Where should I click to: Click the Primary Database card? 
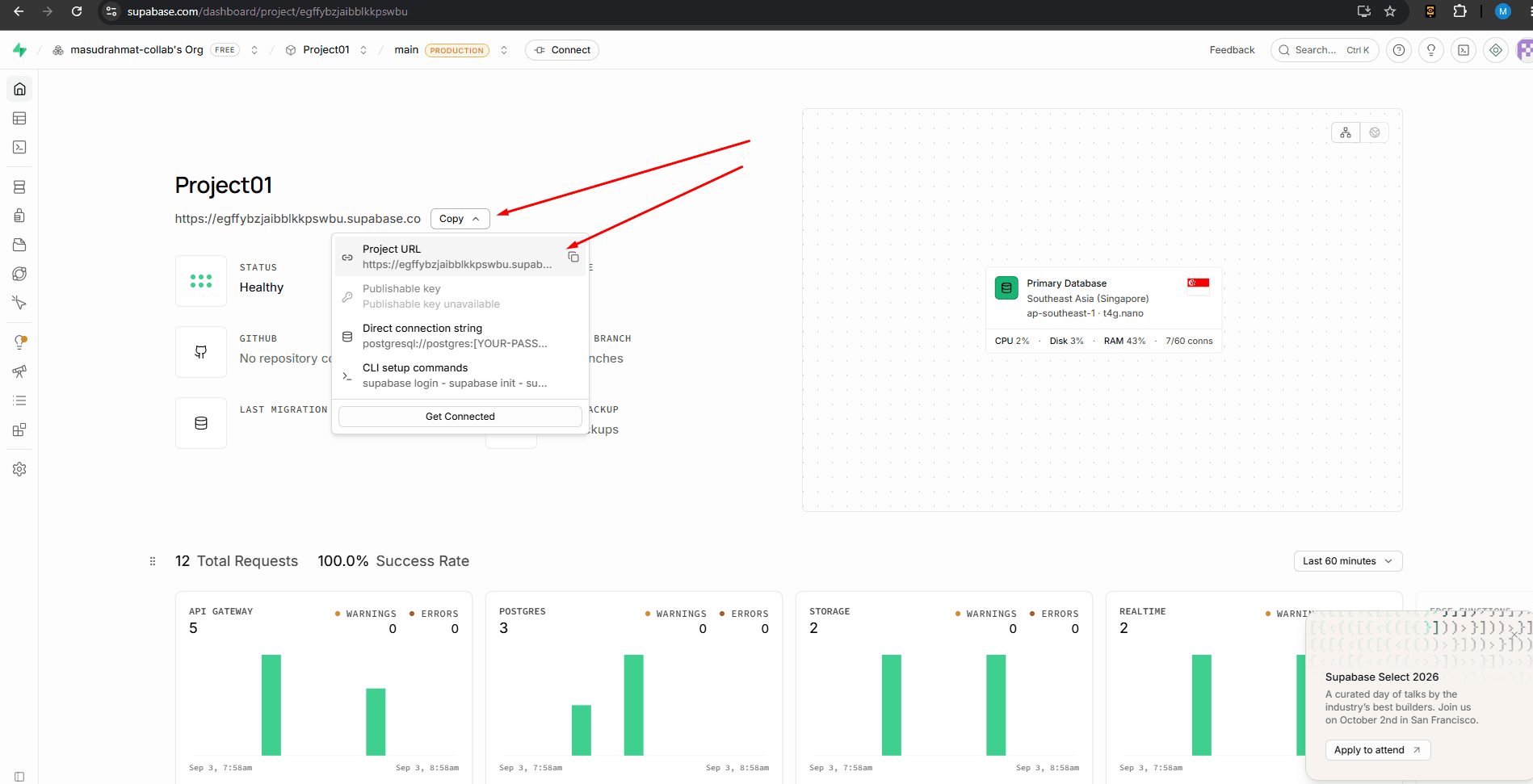[x=1103, y=309]
